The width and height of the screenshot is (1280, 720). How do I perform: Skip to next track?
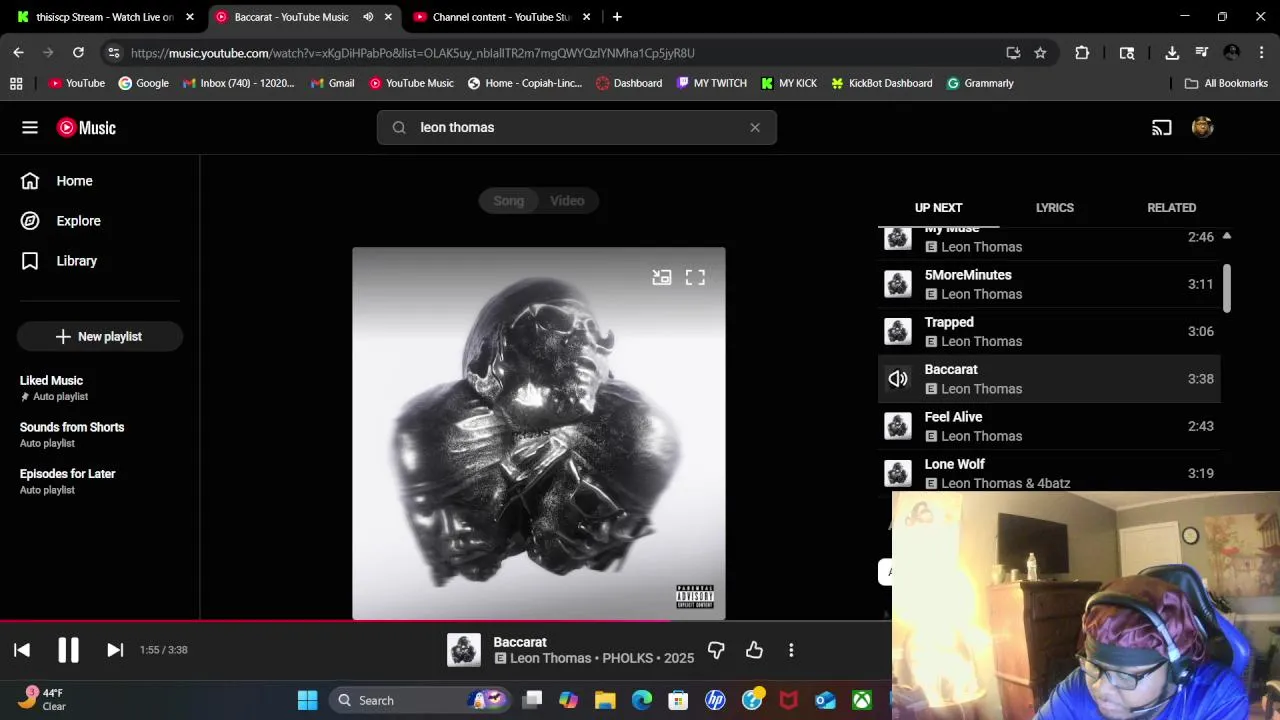pos(115,650)
